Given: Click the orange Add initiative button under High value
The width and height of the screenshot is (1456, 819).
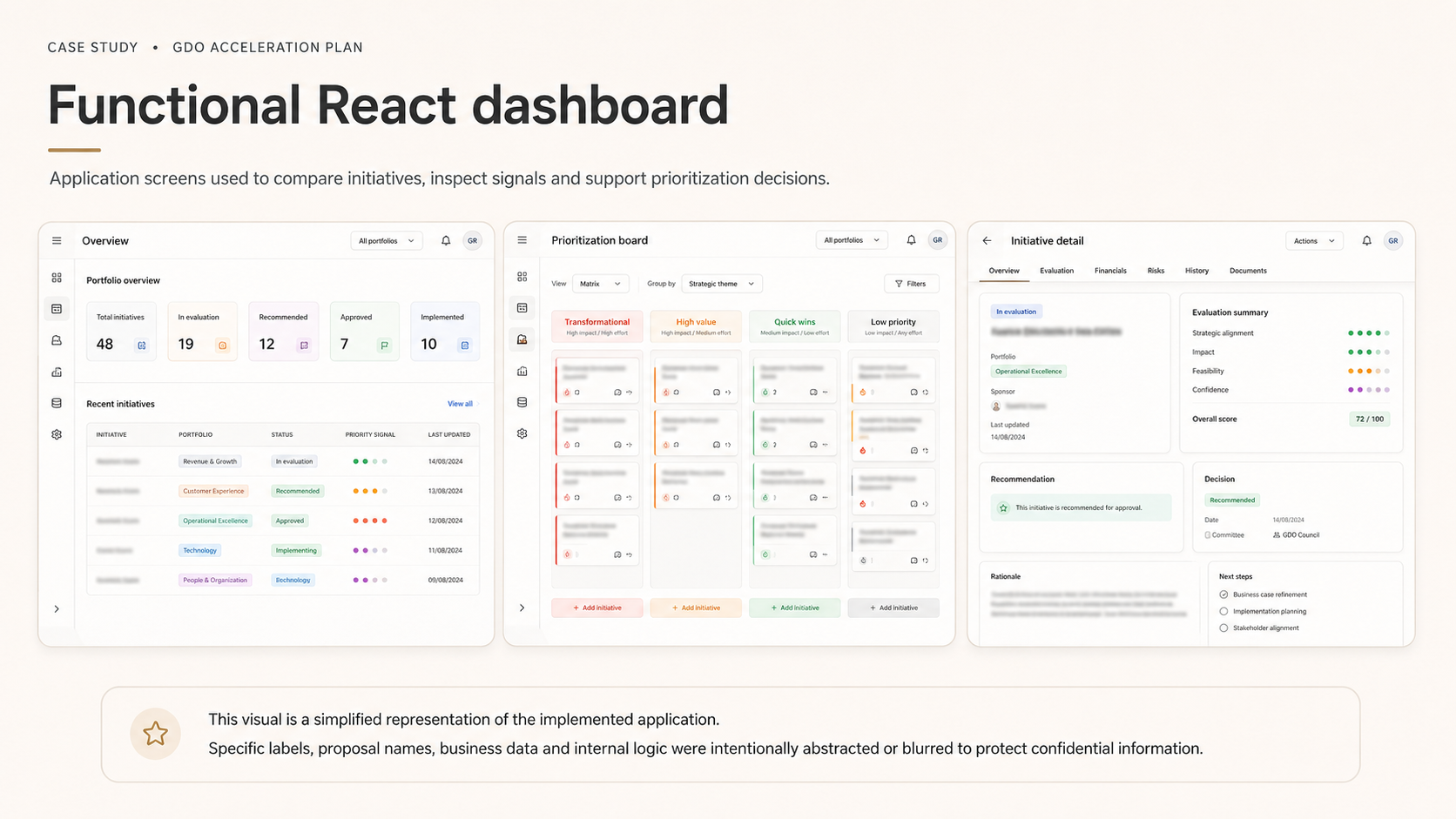Looking at the screenshot, I should 696,608.
